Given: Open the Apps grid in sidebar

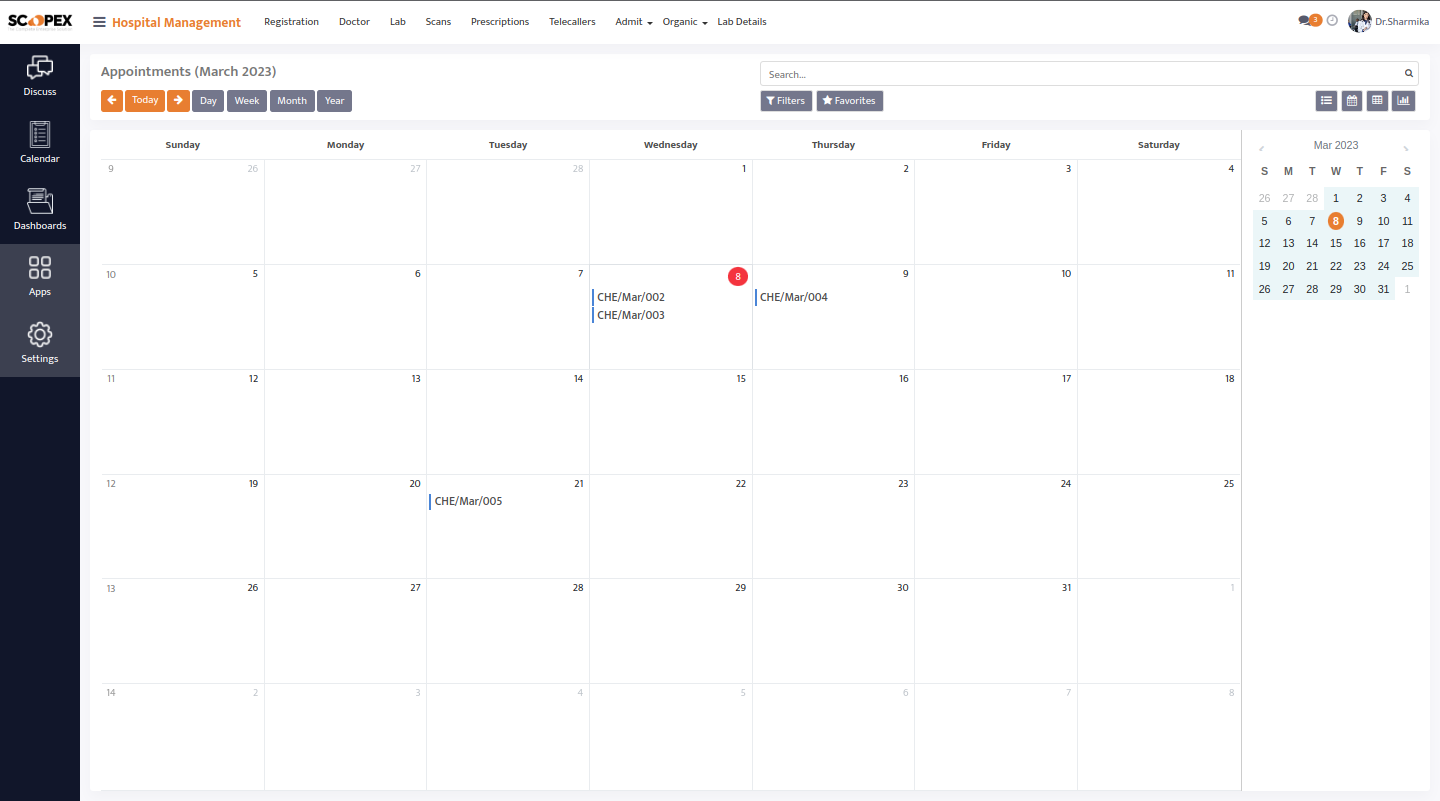Looking at the screenshot, I should click(x=40, y=277).
